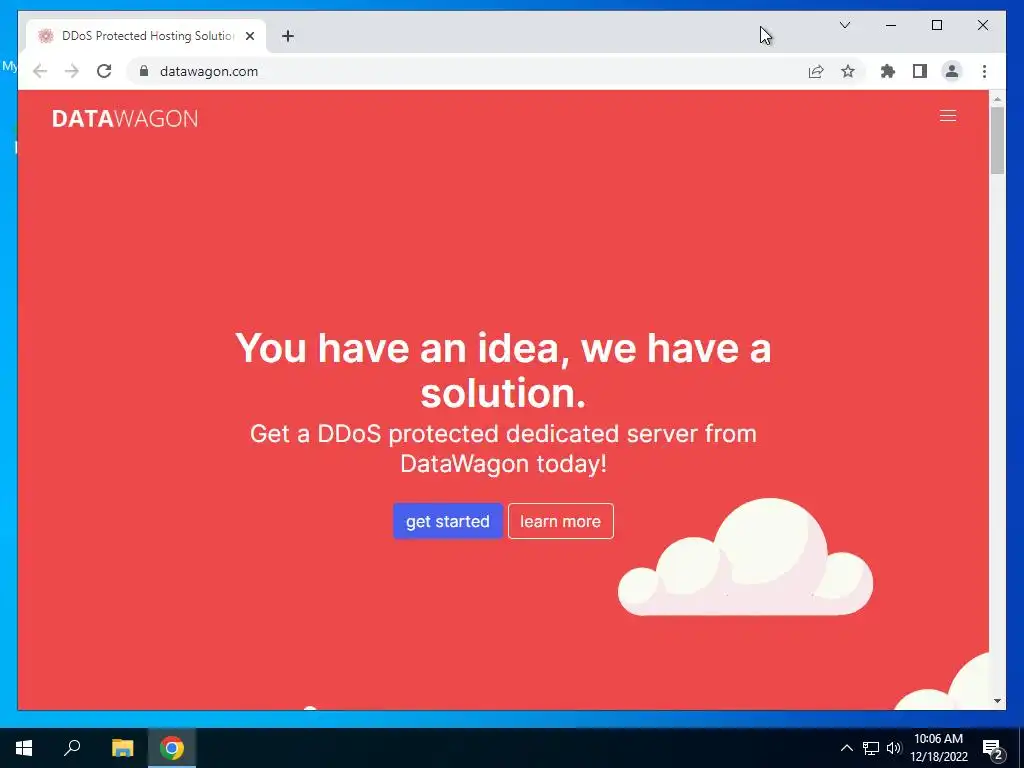Click the DataWagon logo
Image resolution: width=1024 pixels, height=768 pixels.
[x=125, y=118]
